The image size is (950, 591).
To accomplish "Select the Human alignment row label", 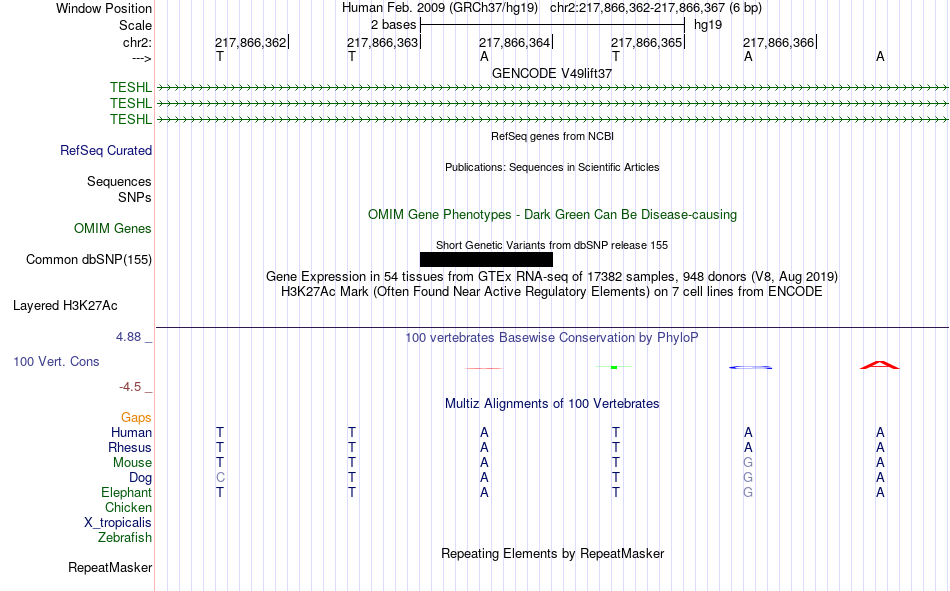I will [x=131, y=432].
